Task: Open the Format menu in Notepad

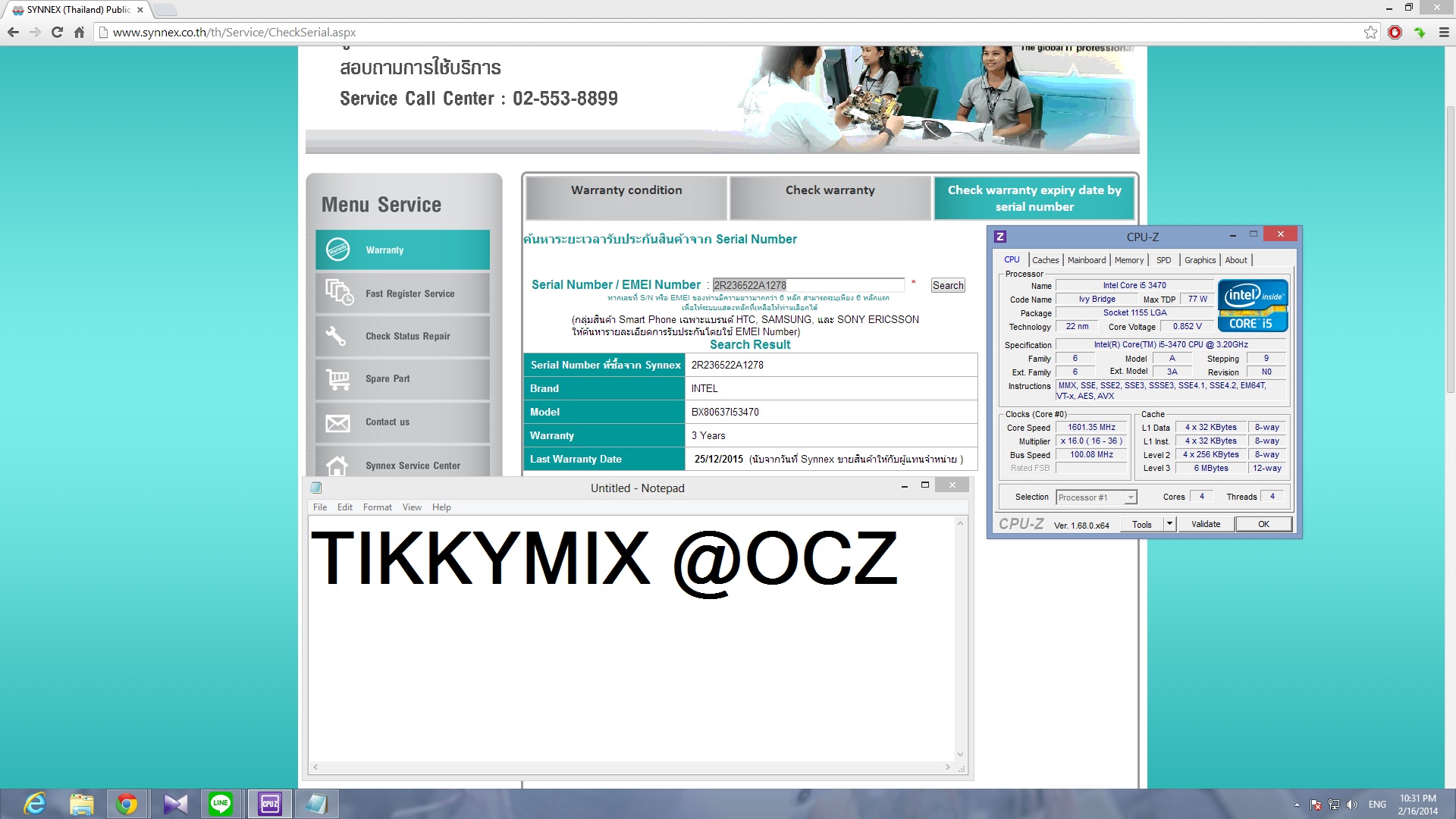Action: tap(377, 507)
